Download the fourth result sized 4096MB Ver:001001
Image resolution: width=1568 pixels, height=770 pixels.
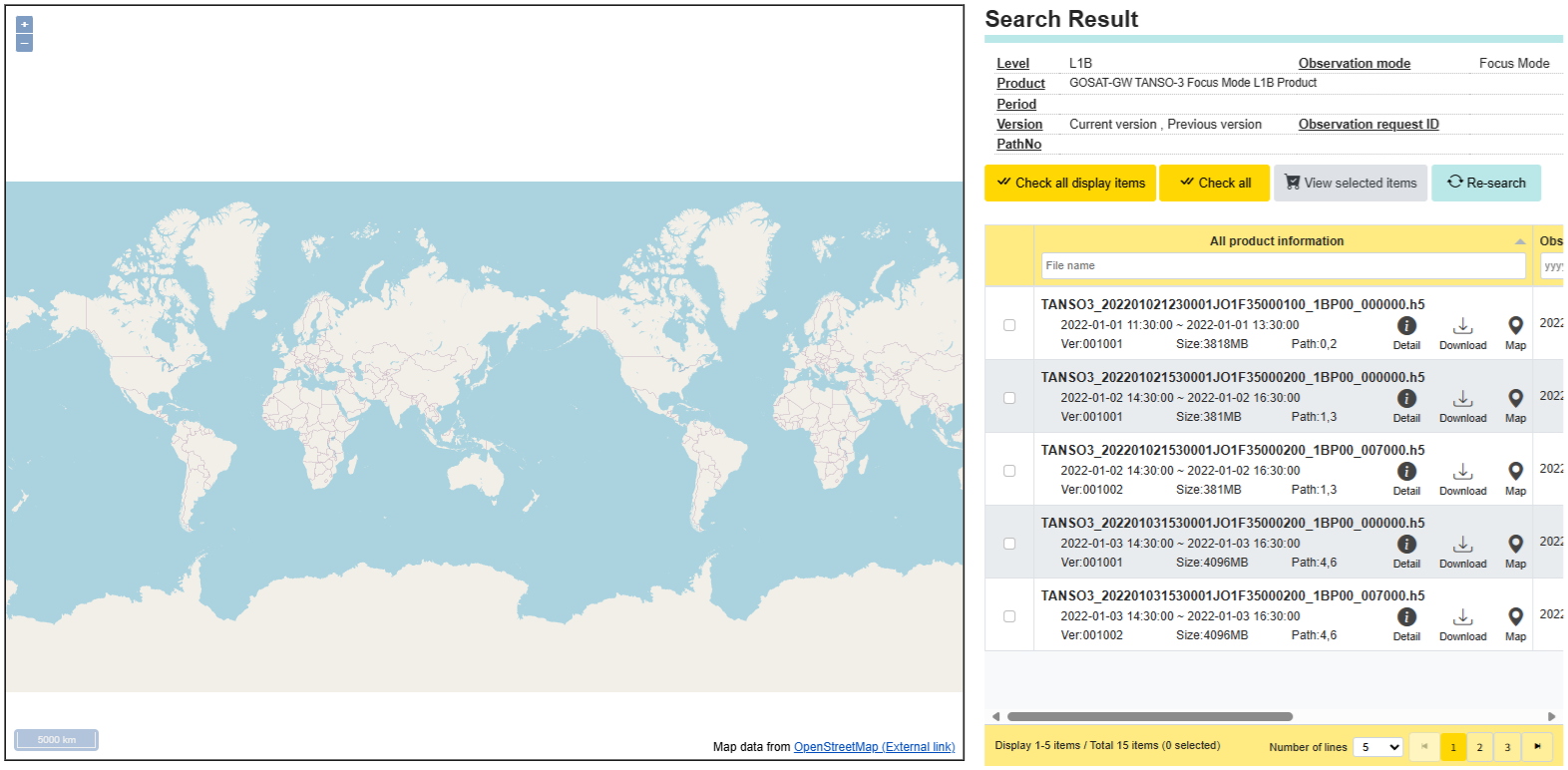pos(1462,551)
